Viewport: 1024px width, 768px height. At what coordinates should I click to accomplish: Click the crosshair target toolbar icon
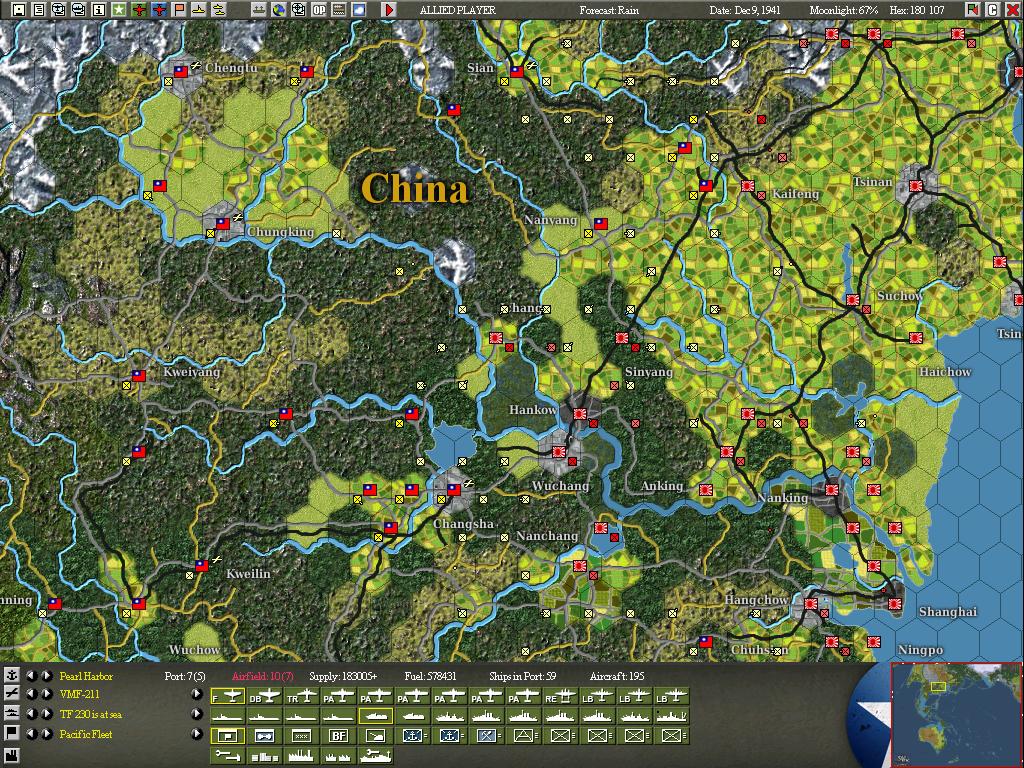pyautogui.click(x=298, y=10)
